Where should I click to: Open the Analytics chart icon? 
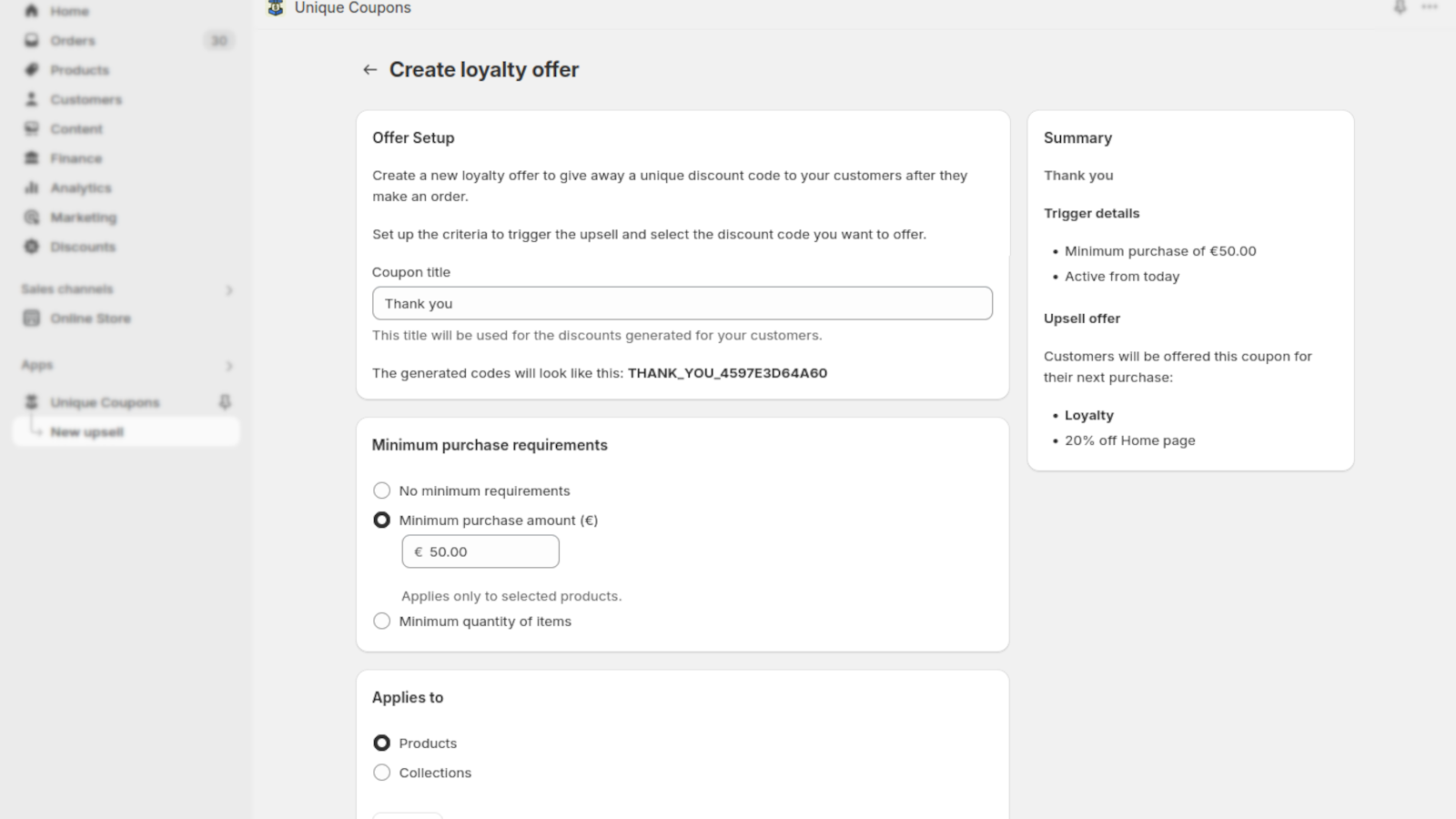[x=32, y=187]
